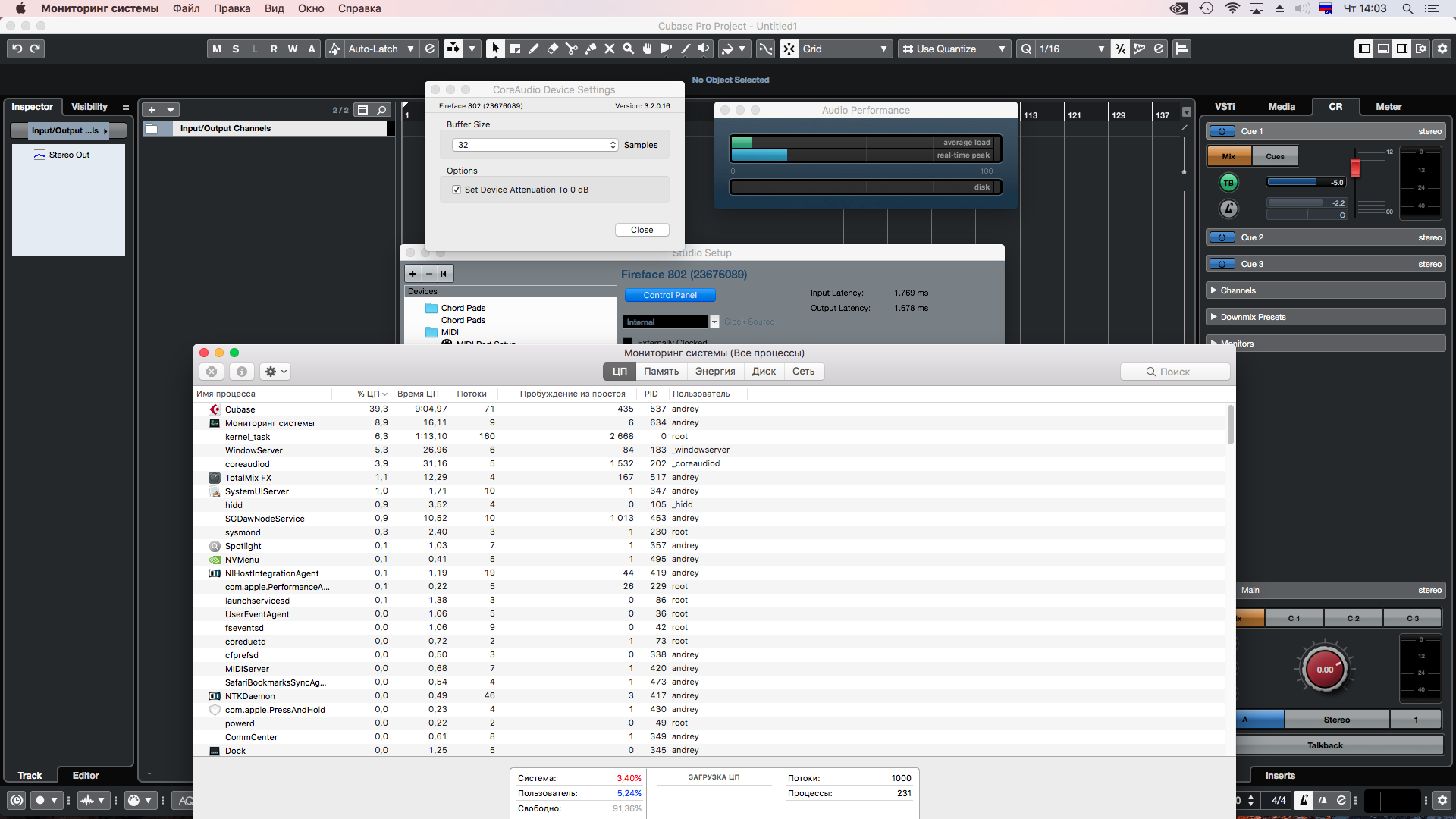Toggle the Read automation (R) button
Viewport: 1456px width, 819px height.
[x=274, y=49]
